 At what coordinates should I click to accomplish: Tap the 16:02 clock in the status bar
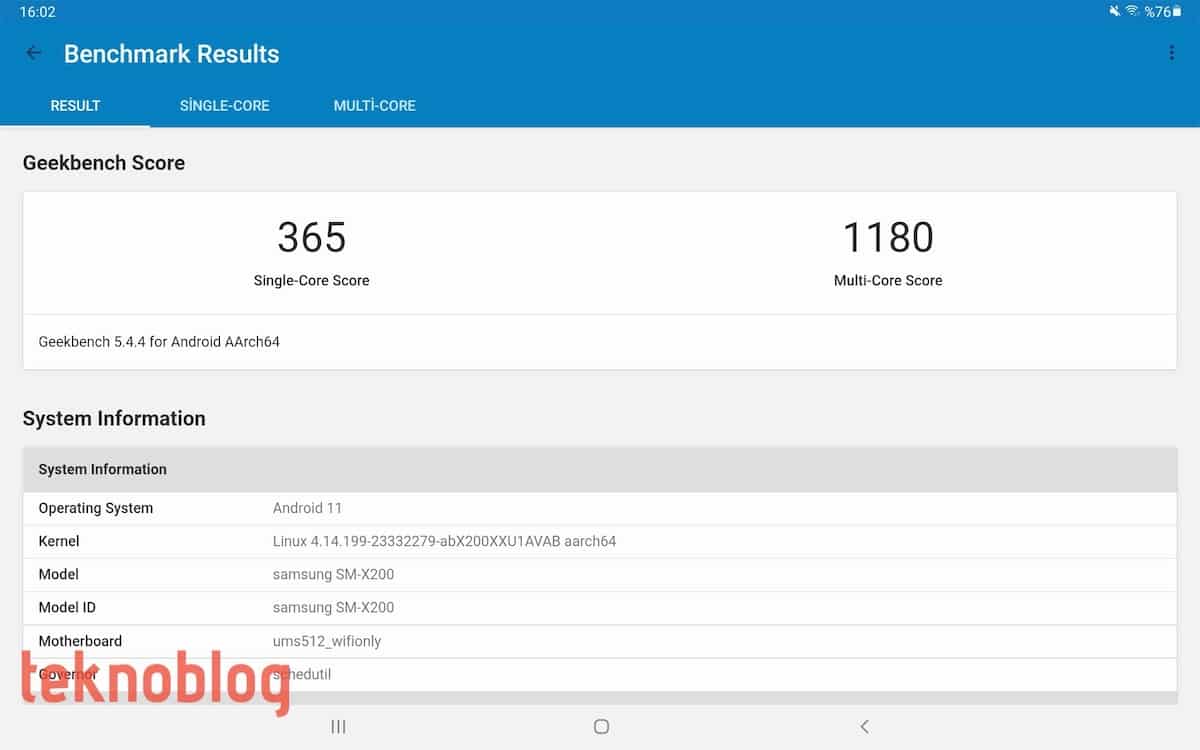(37, 12)
